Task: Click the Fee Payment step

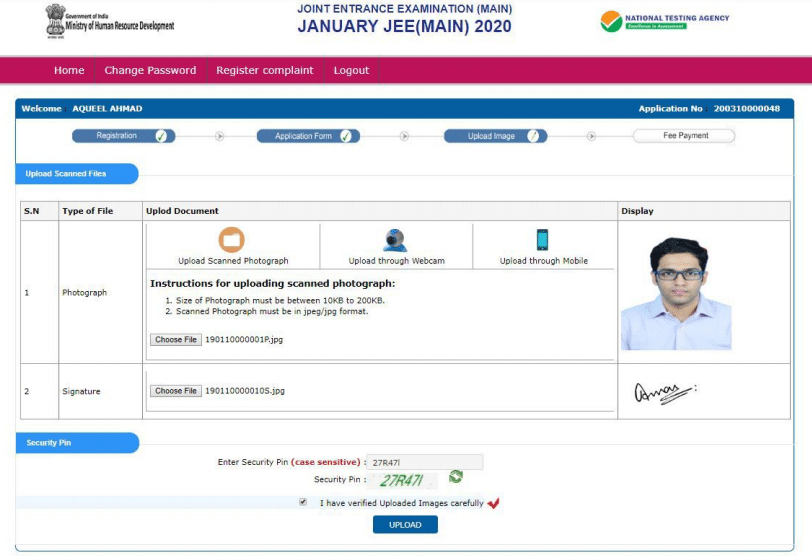Action: (685, 136)
